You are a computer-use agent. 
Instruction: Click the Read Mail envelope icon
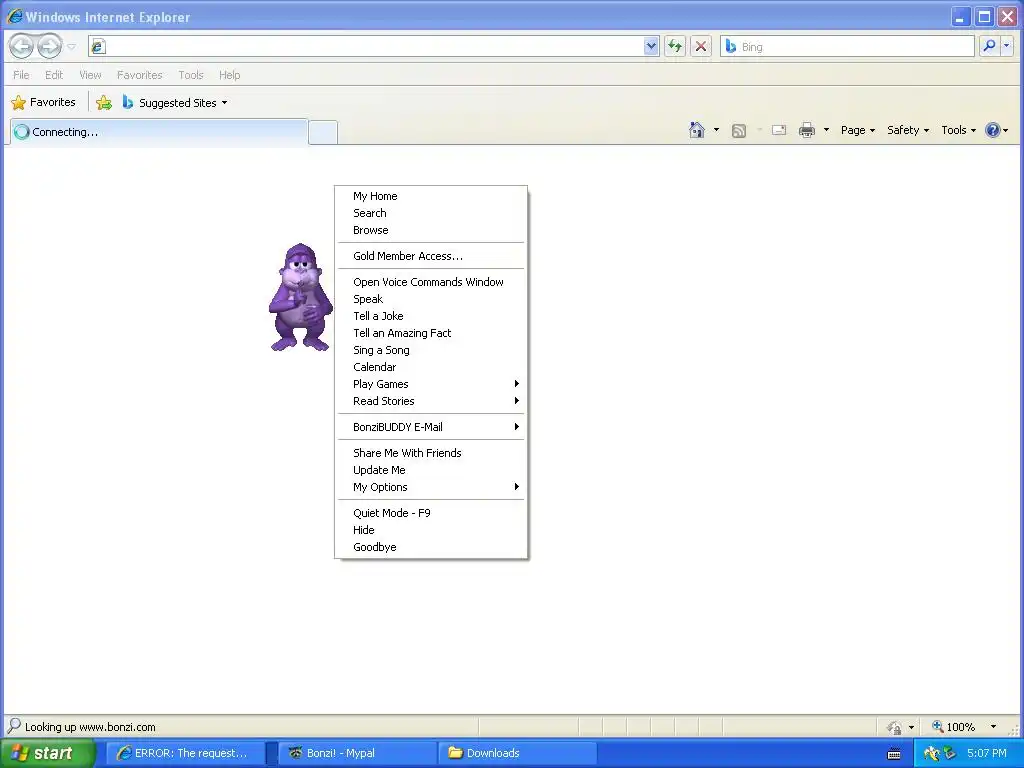tap(778, 130)
